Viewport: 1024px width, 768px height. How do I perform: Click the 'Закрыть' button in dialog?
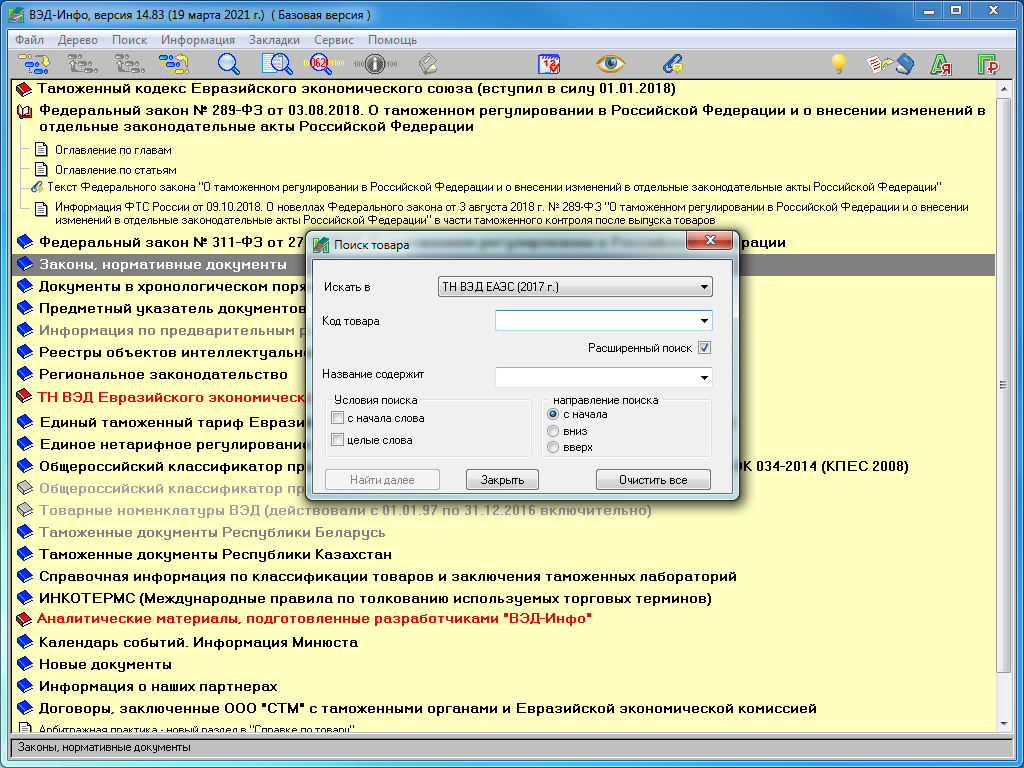(x=502, y=480)
